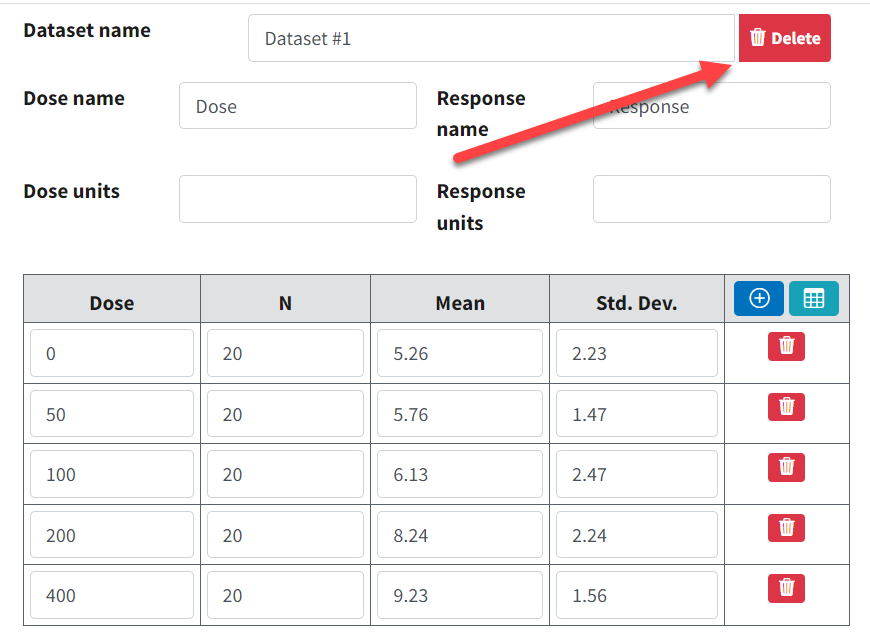This screenshot has height=639, width=870.
Task: Delete the row with dose 50
Action: pyautogui.click(x=786, y=407)
